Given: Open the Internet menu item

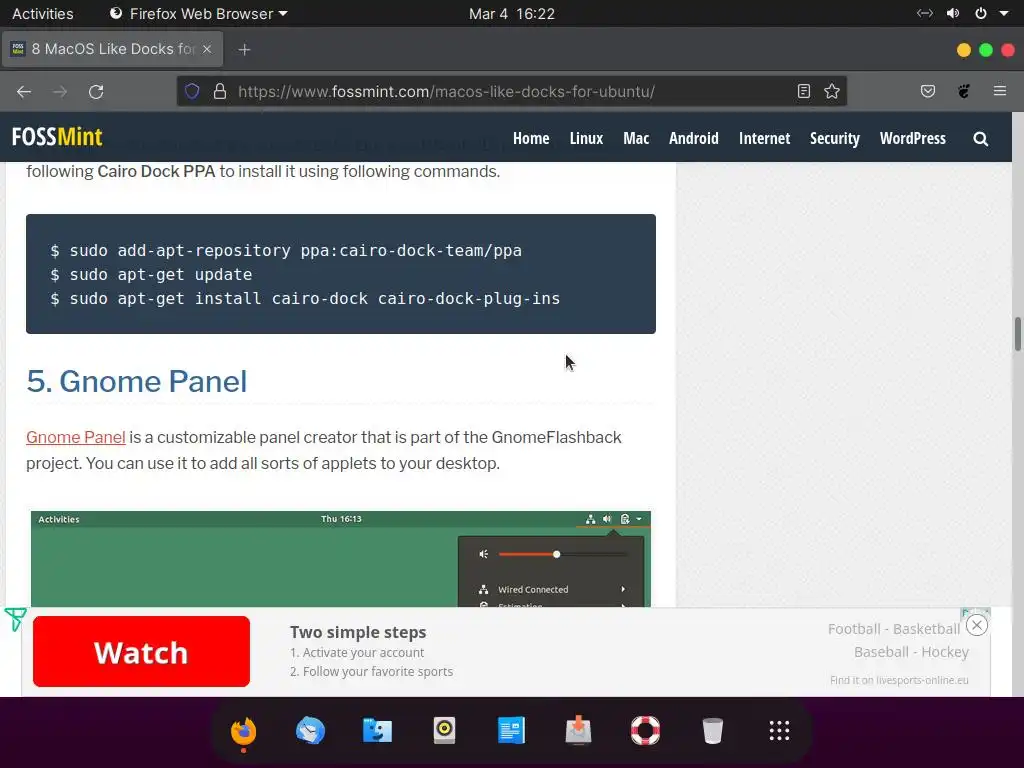Looking at the screenshot, I should [765, 138].
